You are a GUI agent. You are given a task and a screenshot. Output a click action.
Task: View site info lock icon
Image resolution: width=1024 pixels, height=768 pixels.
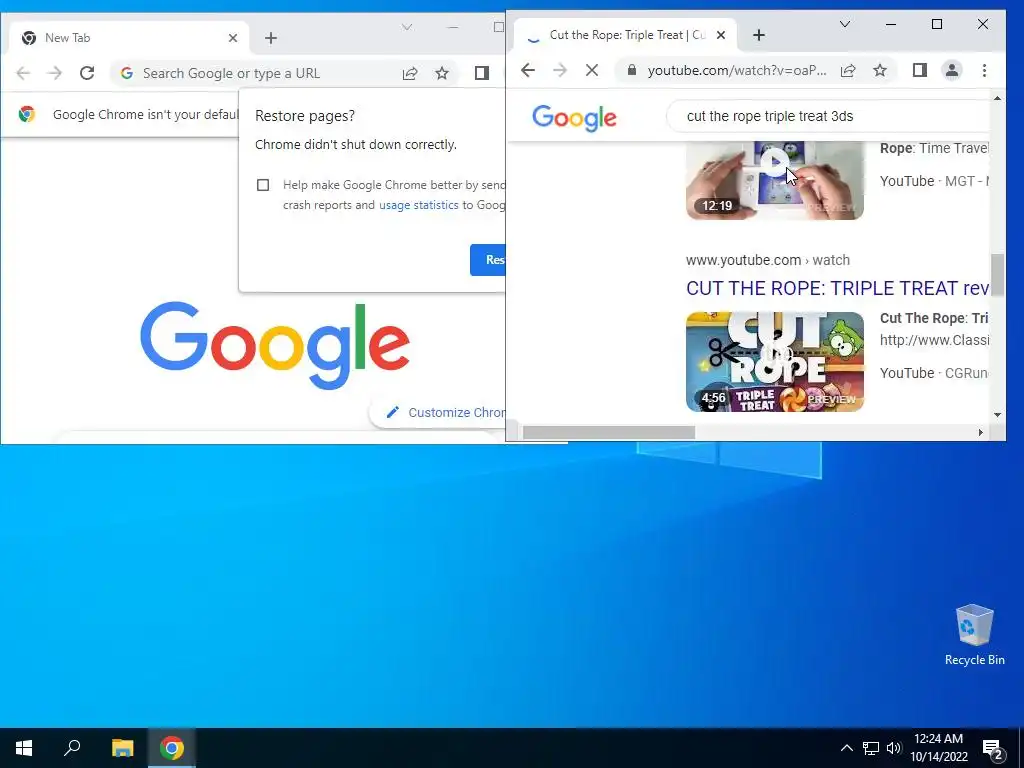point(632,71)
